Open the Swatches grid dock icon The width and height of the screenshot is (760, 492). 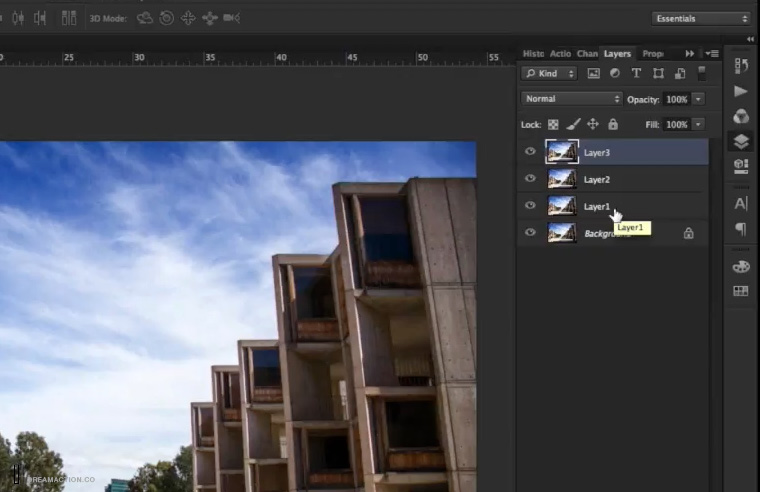(x=741, y=291)
